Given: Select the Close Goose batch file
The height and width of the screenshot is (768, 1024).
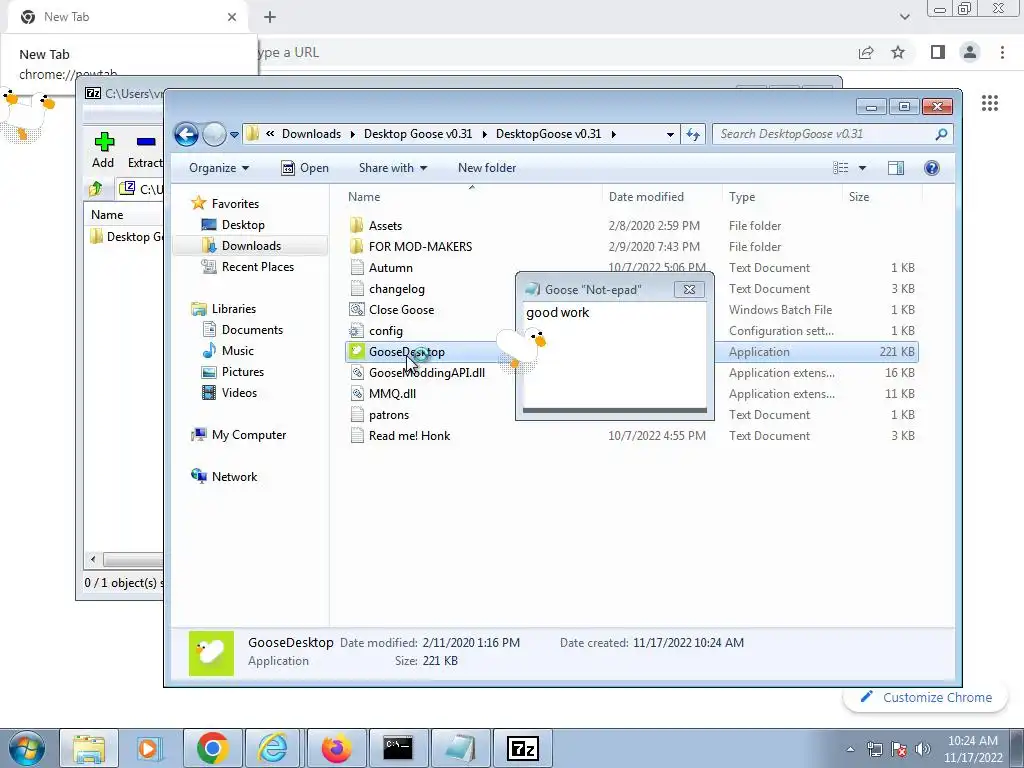Looking at the screenshot, I should click(401, 310).
